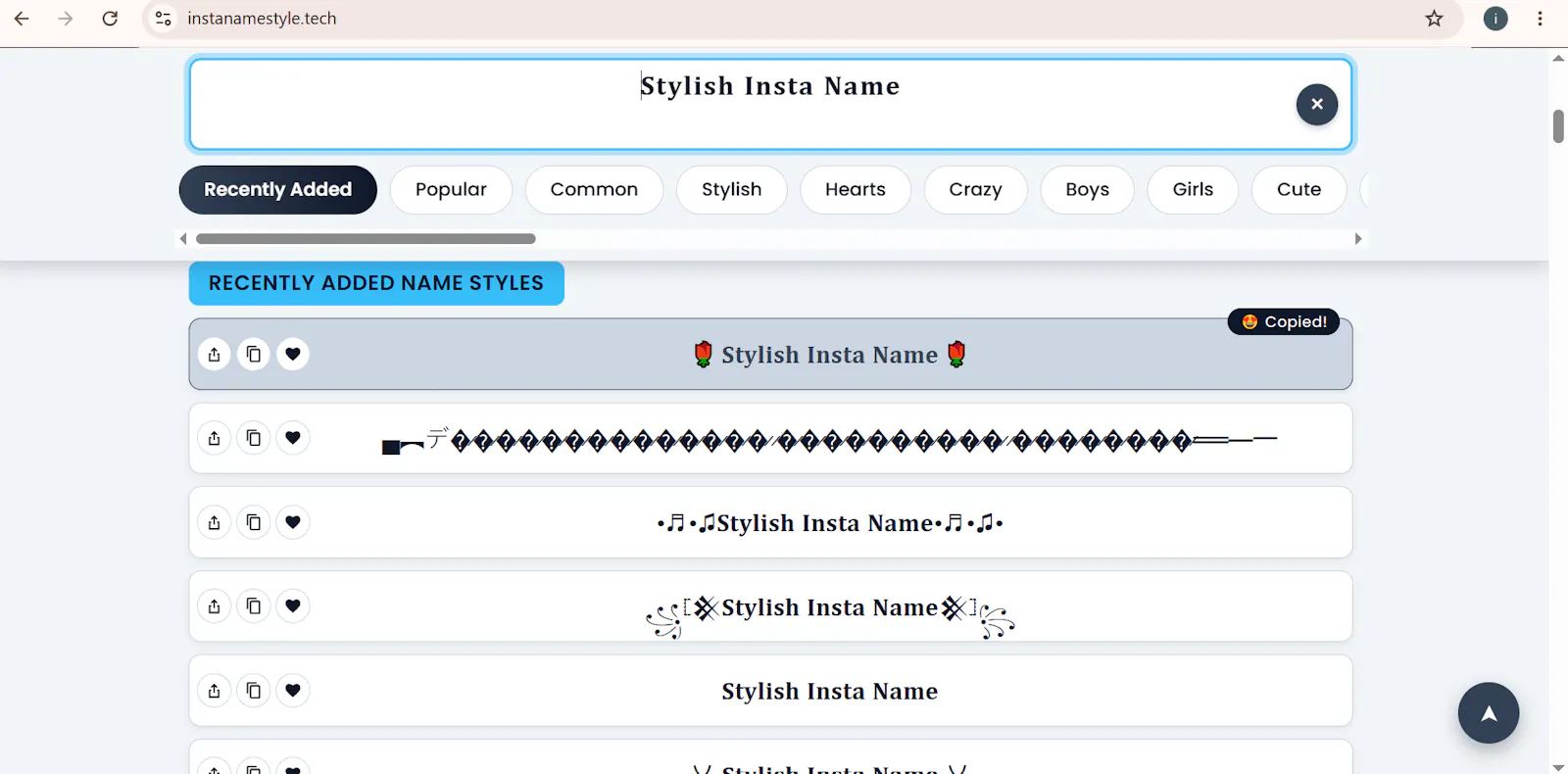1568x774 pixels.
Task: Show the Stylish category tab
Action: point(732,190)
